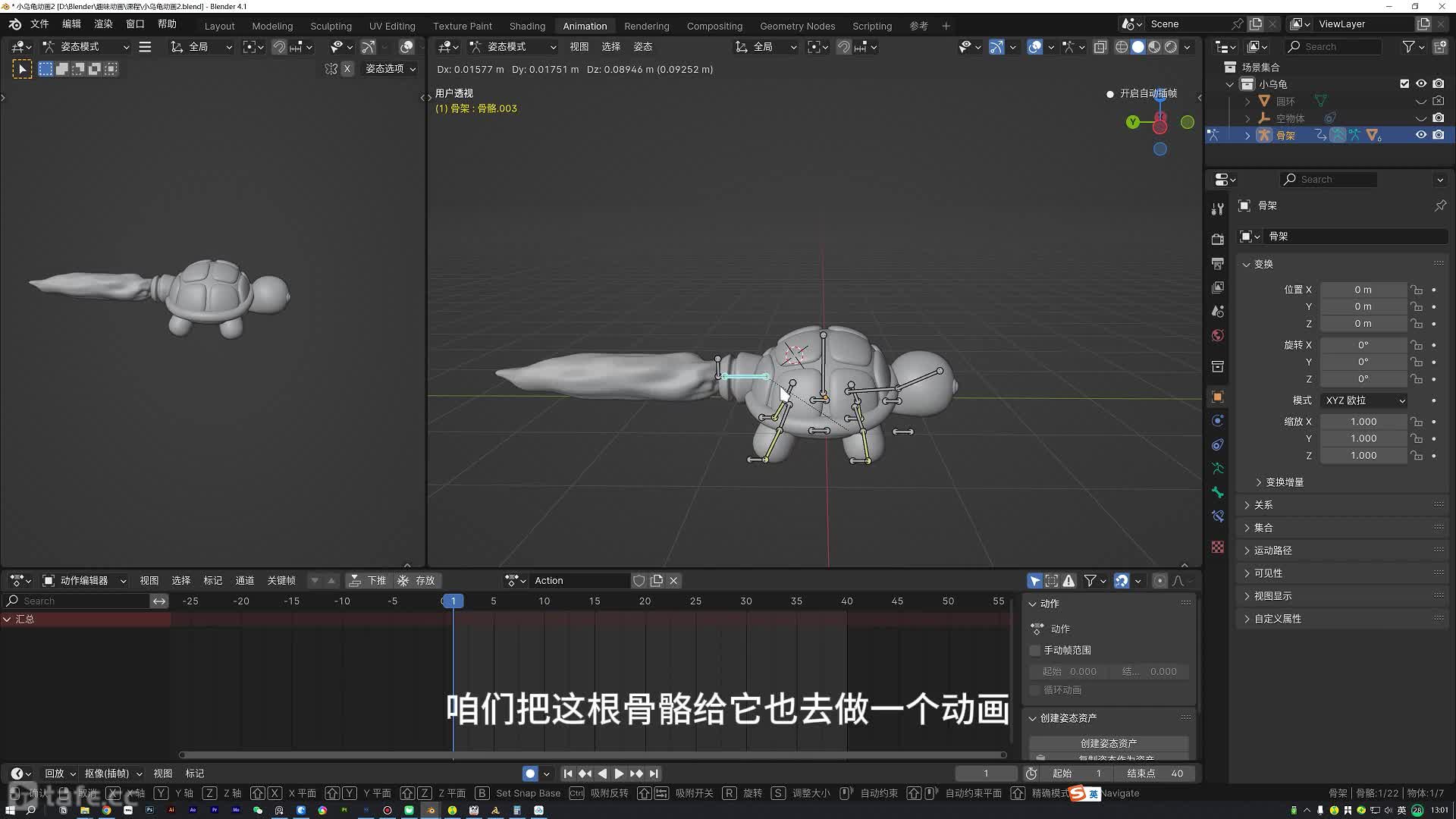
Task: Open the Output properties tab icon
Action: 1218,264
